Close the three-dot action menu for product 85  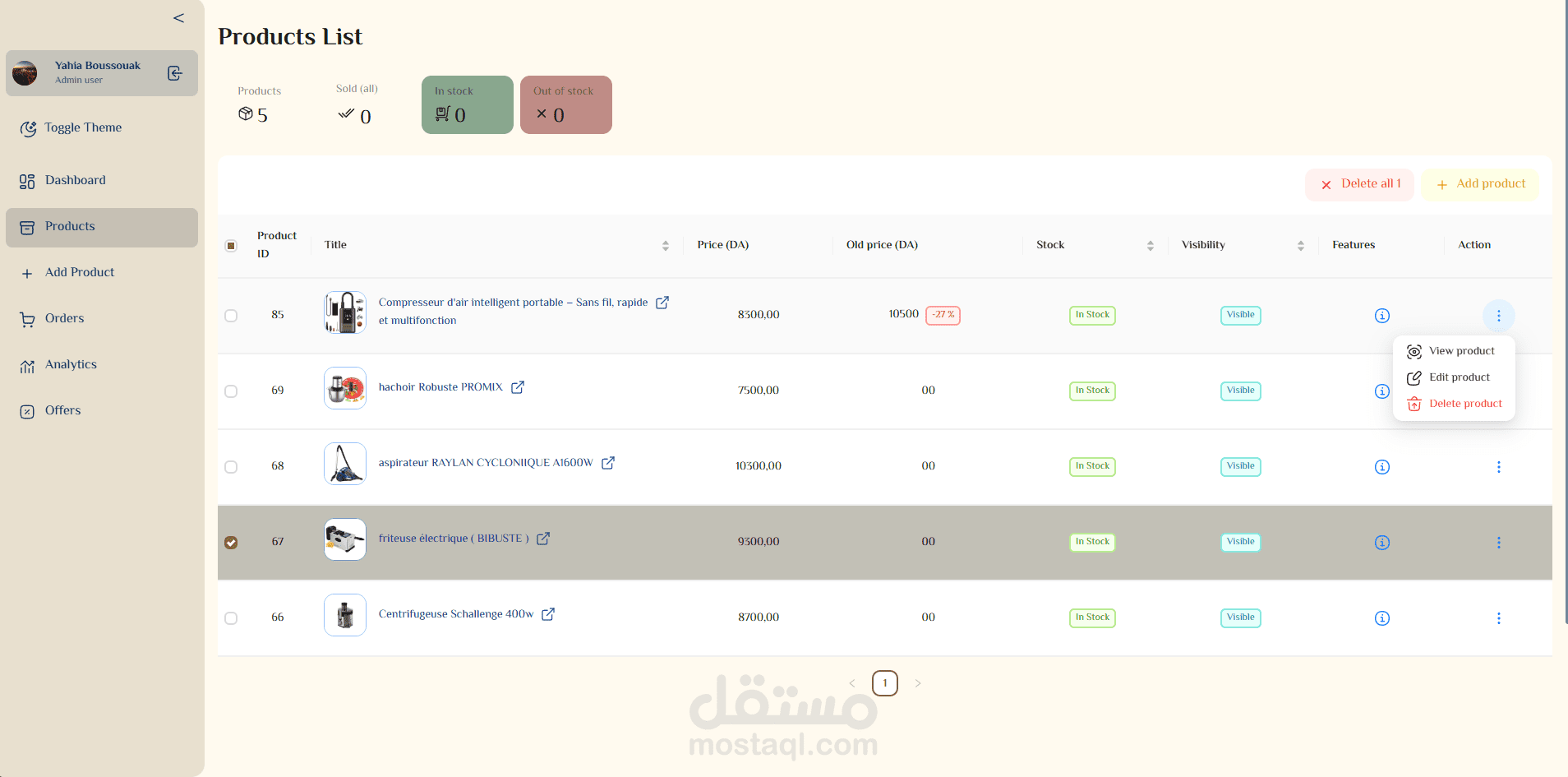pos(1499,316)
